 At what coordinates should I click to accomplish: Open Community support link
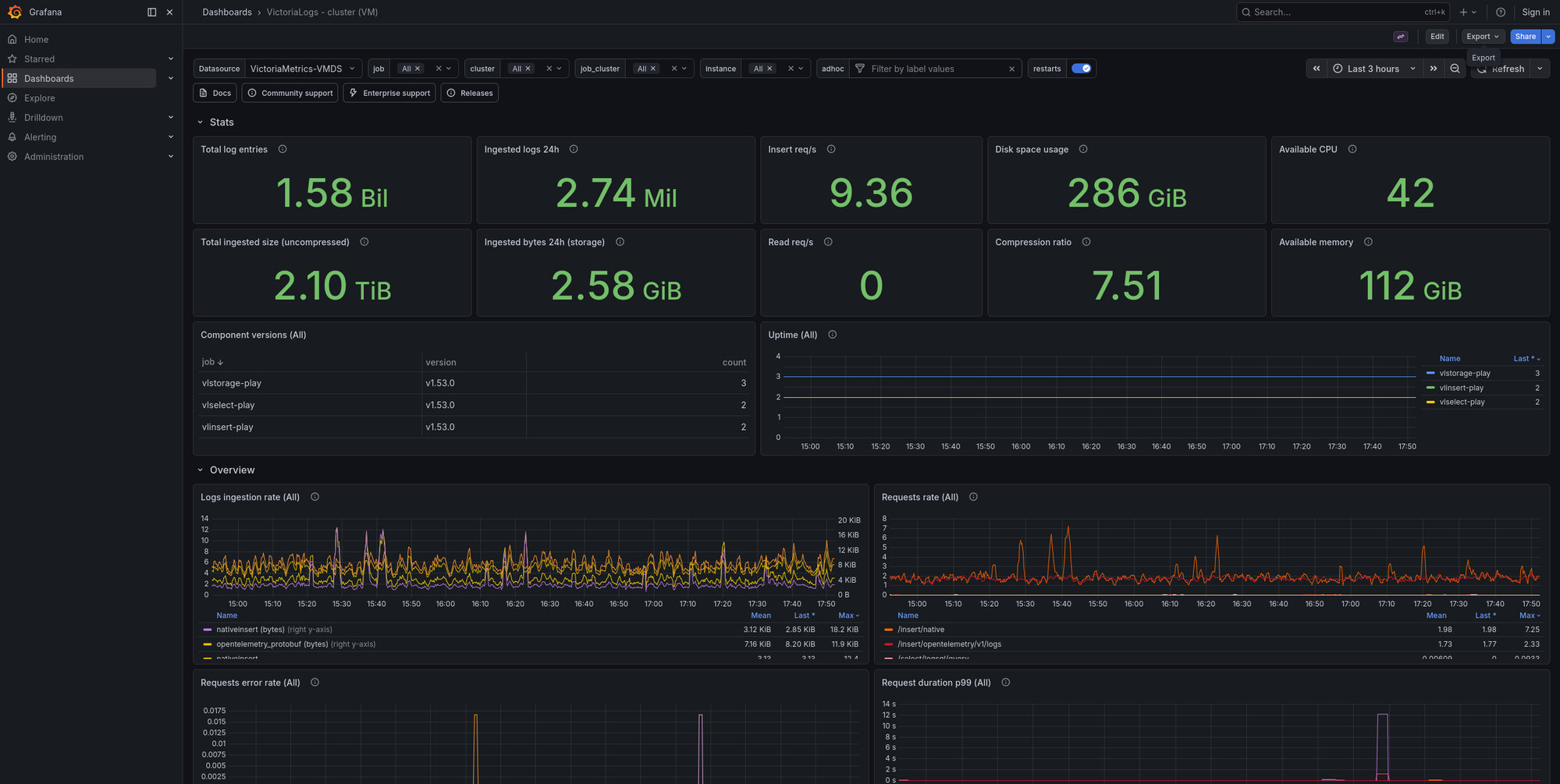(290, 93)
